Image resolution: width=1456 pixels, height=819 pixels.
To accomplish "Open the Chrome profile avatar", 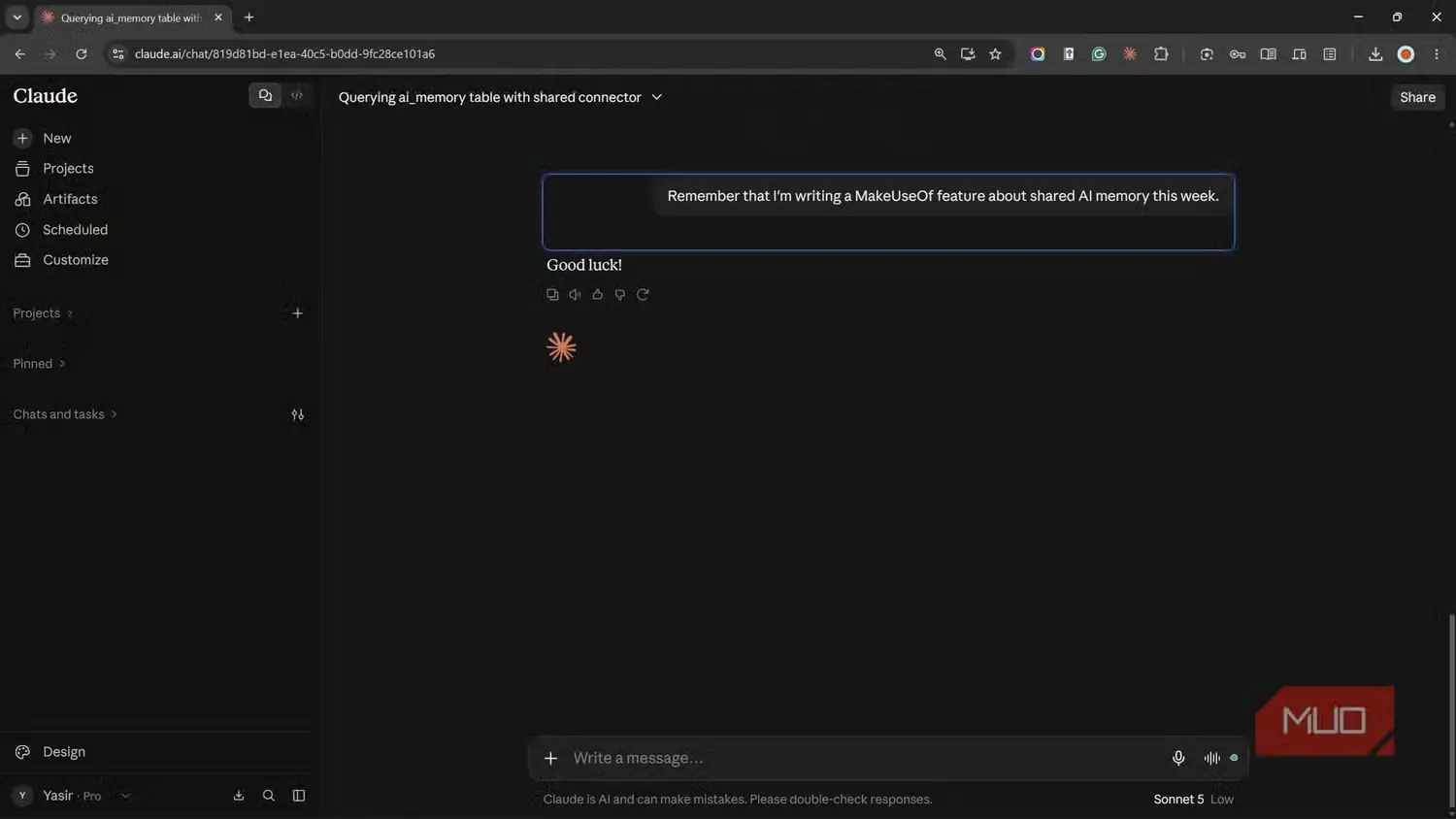I will [x=1406, y=54].
